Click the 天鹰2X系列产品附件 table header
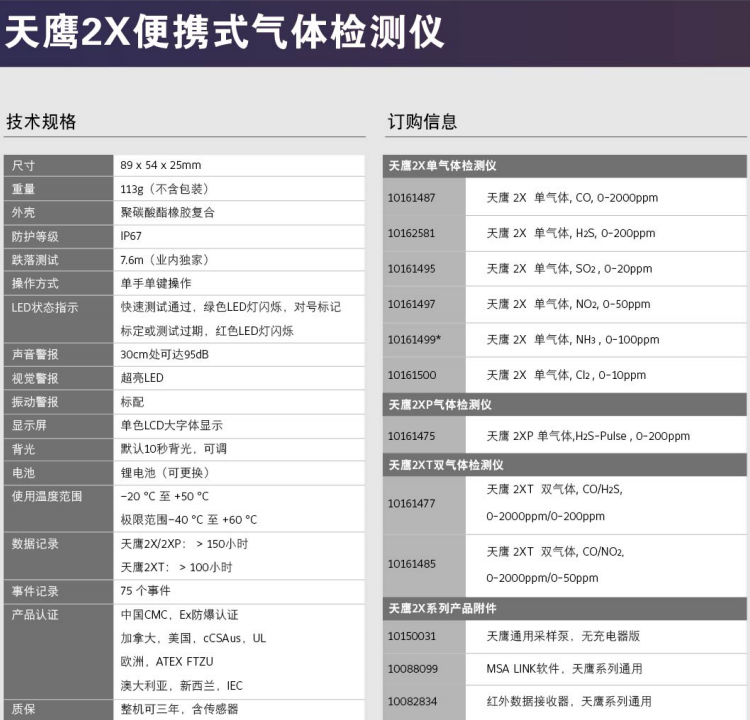Image resolution: width=750 pixels, height=720 pixels. click(x=442, y=608)
